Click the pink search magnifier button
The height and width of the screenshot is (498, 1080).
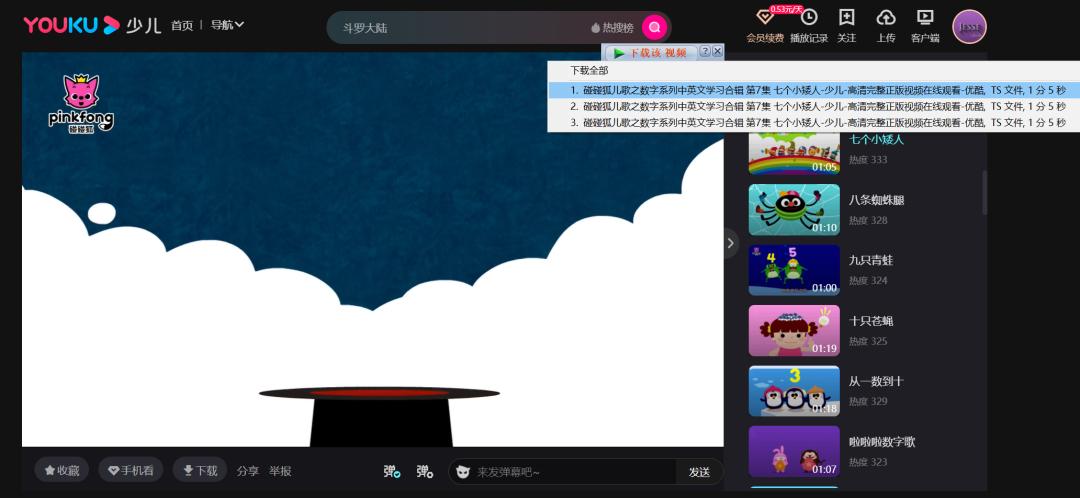pos(654,28)
